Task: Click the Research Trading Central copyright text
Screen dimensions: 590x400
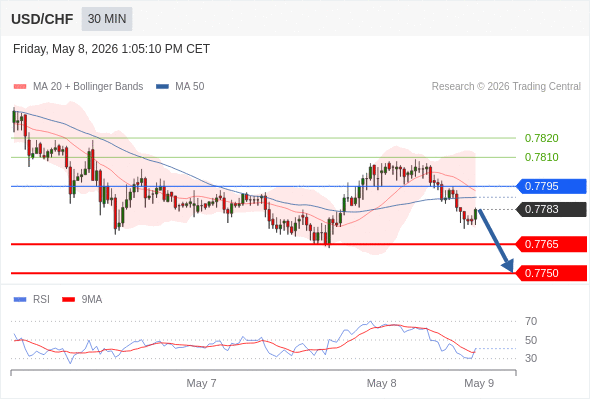Action: [506, 87]
